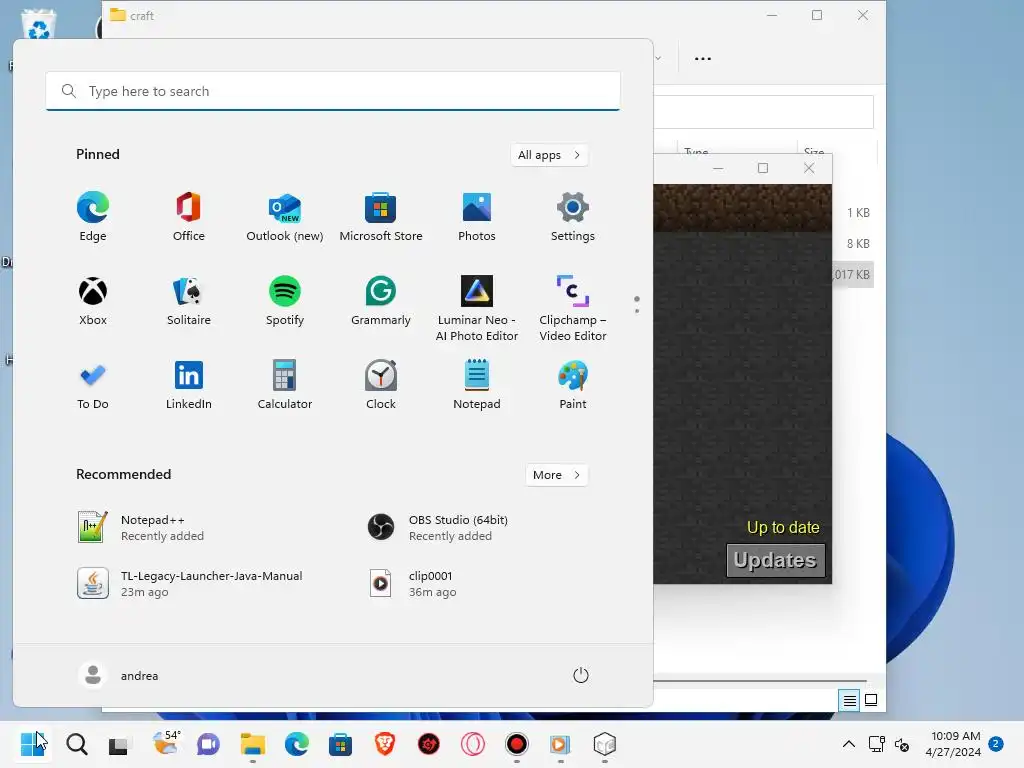
Task: Open clock and date 10:09 AM
Action: (x=954, y=744)
